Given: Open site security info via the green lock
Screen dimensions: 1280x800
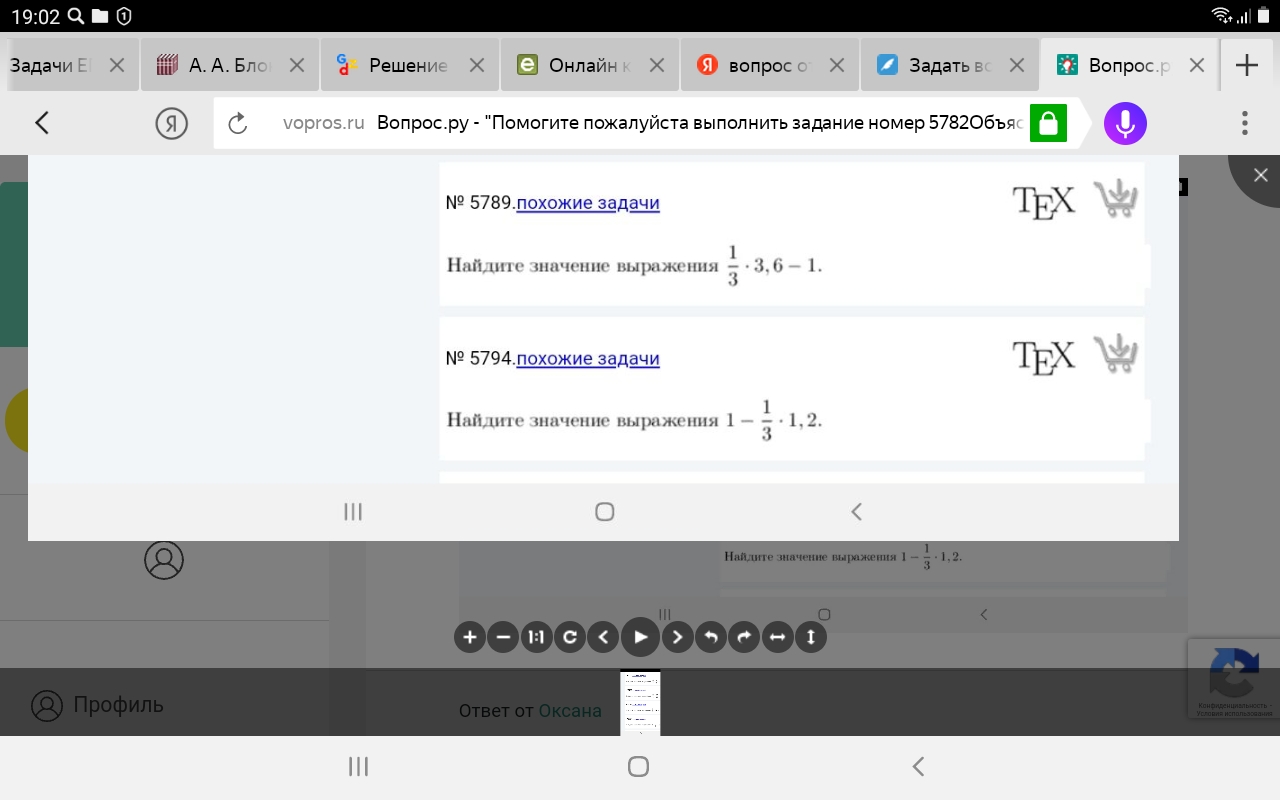Looking at the screenshot, I should pos(1048,122).
